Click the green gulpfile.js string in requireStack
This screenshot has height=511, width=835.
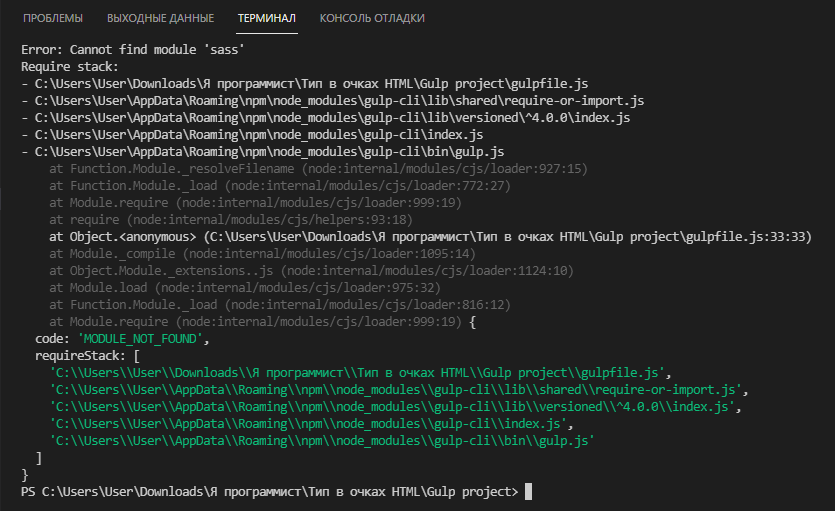(x=357, y=373)
